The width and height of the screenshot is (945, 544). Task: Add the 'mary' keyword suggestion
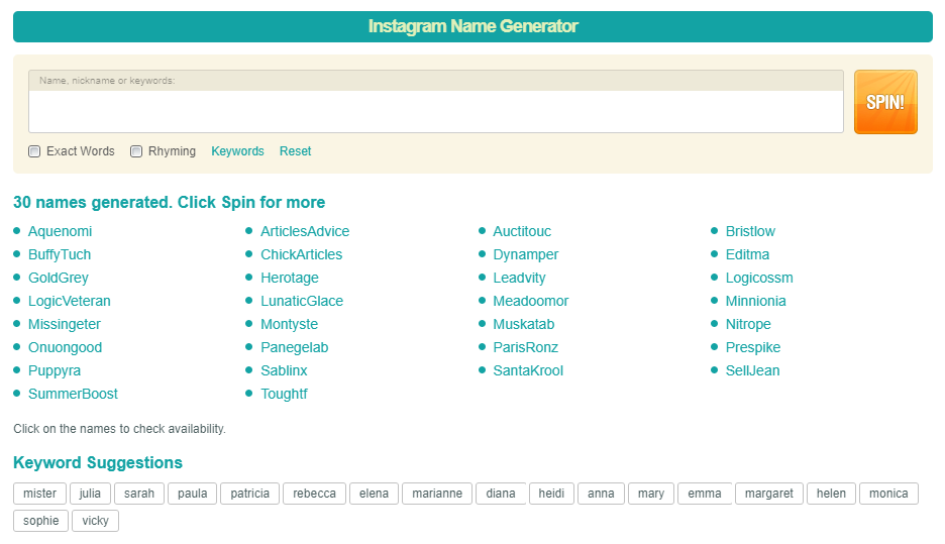tap(651, 493)
